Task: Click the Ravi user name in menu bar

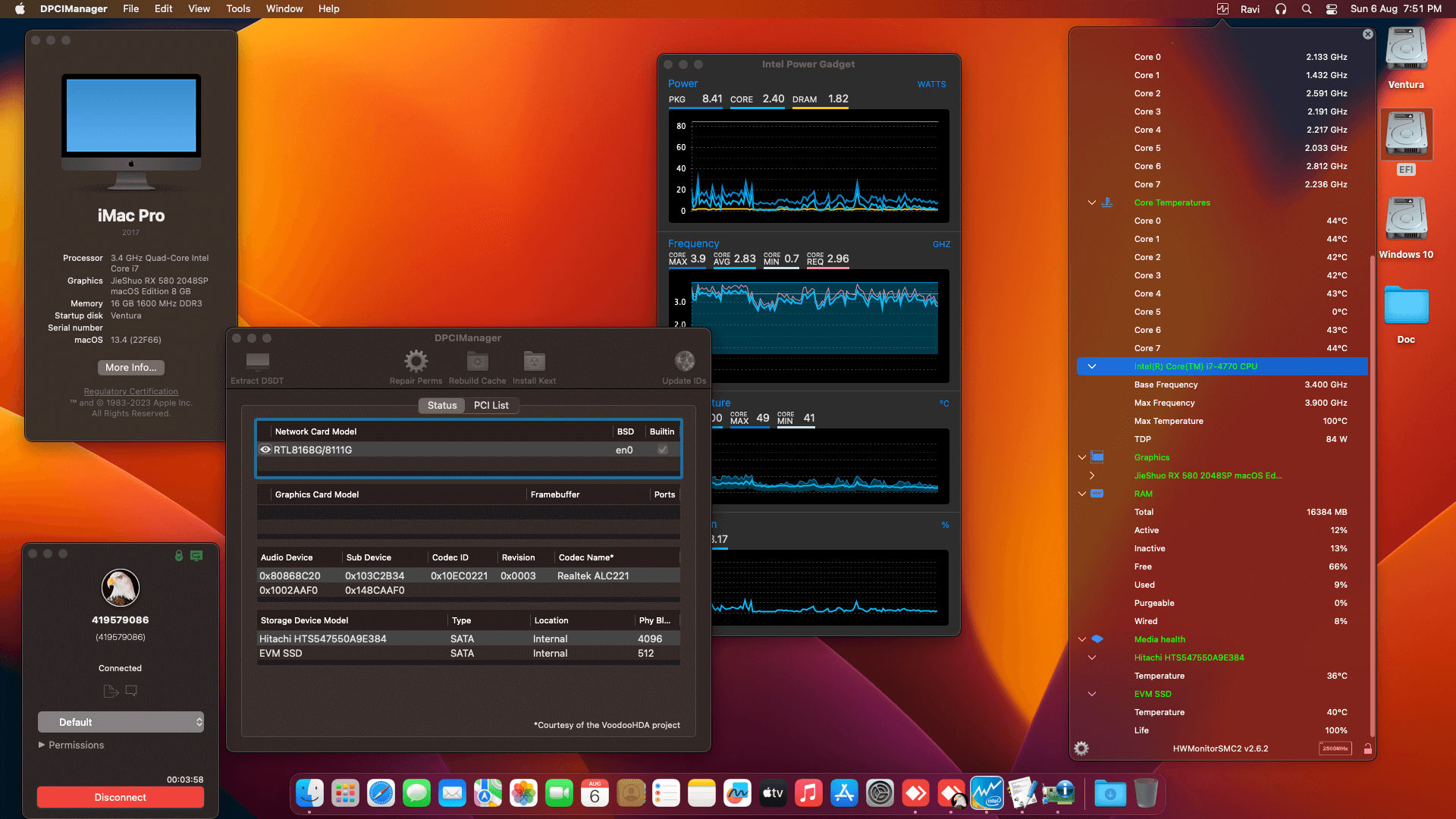Action: [x=1250, y=9]
